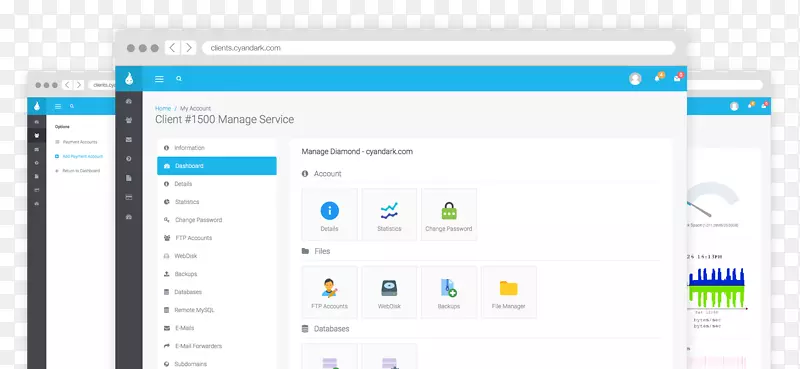Toggle the hamburger menu in the front window header
Image resolution: width=800 pixels, height=369 pixels.
[x=159, y=79]
